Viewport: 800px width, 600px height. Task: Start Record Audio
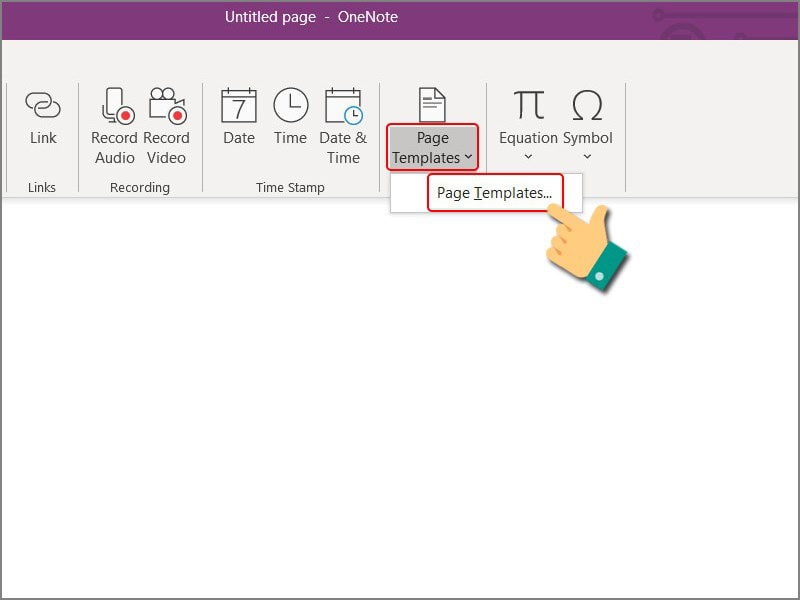click(x=114, y=126)
